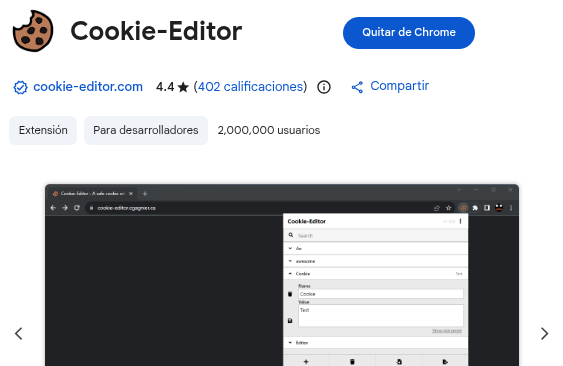This screenshot has height=366, width=563.
Task: Click the verified badge icon beside cookie-editor.com
Action: [x=20, y=87]
